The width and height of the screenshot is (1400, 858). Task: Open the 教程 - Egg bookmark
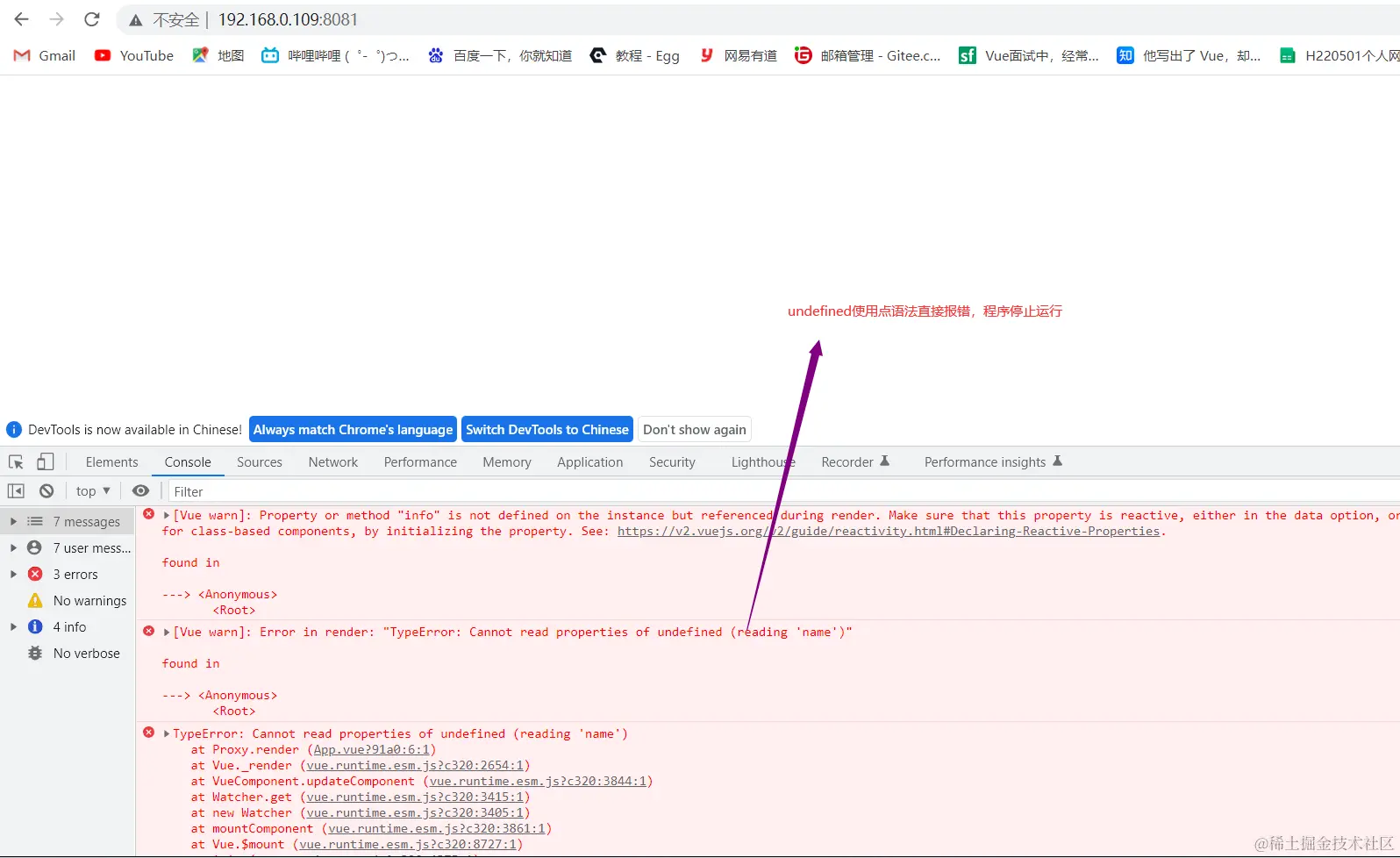point(635,55)
